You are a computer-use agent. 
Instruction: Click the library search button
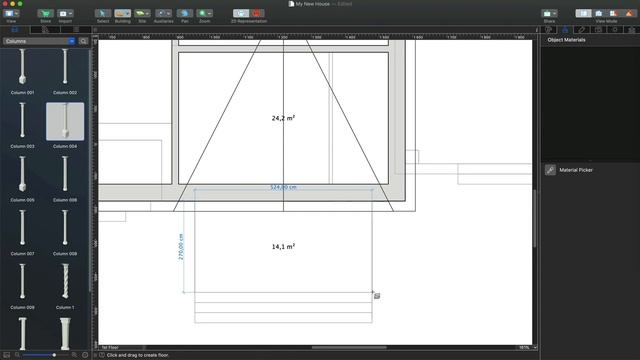(83, 41)
